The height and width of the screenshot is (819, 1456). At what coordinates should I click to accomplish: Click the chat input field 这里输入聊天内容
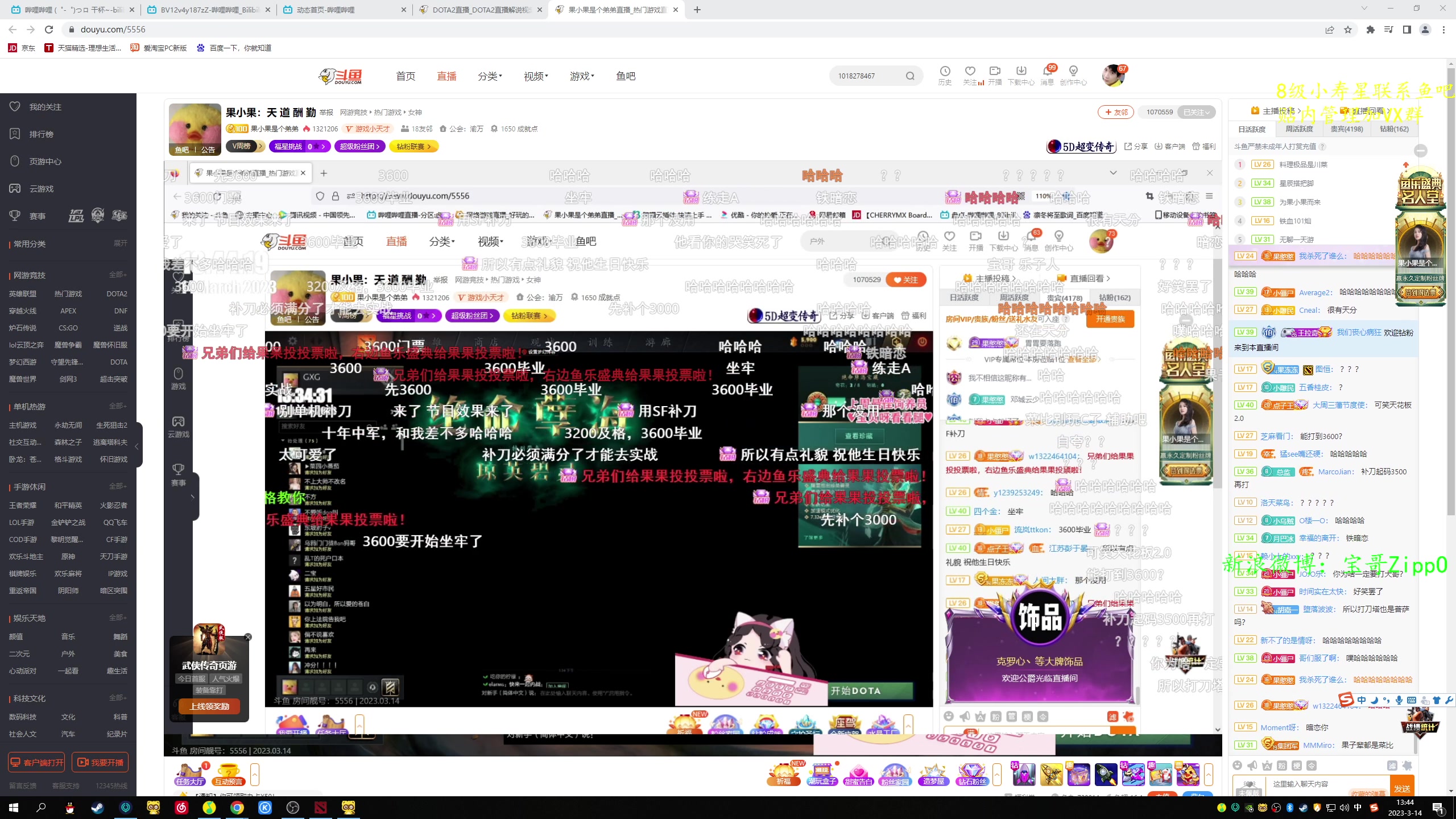[x=1326, y=784]
